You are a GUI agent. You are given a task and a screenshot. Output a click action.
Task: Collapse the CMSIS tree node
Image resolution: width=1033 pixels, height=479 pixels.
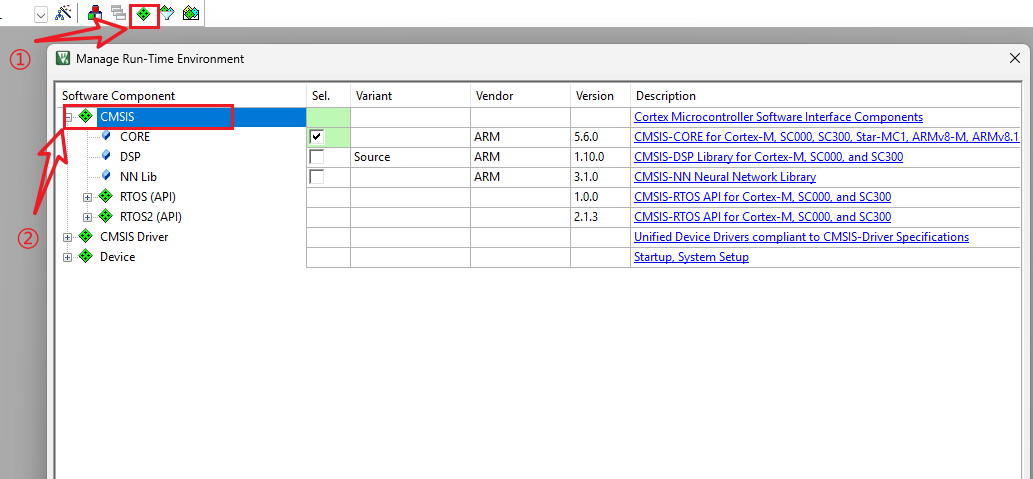pyautogui.click(x=68, y=117)
